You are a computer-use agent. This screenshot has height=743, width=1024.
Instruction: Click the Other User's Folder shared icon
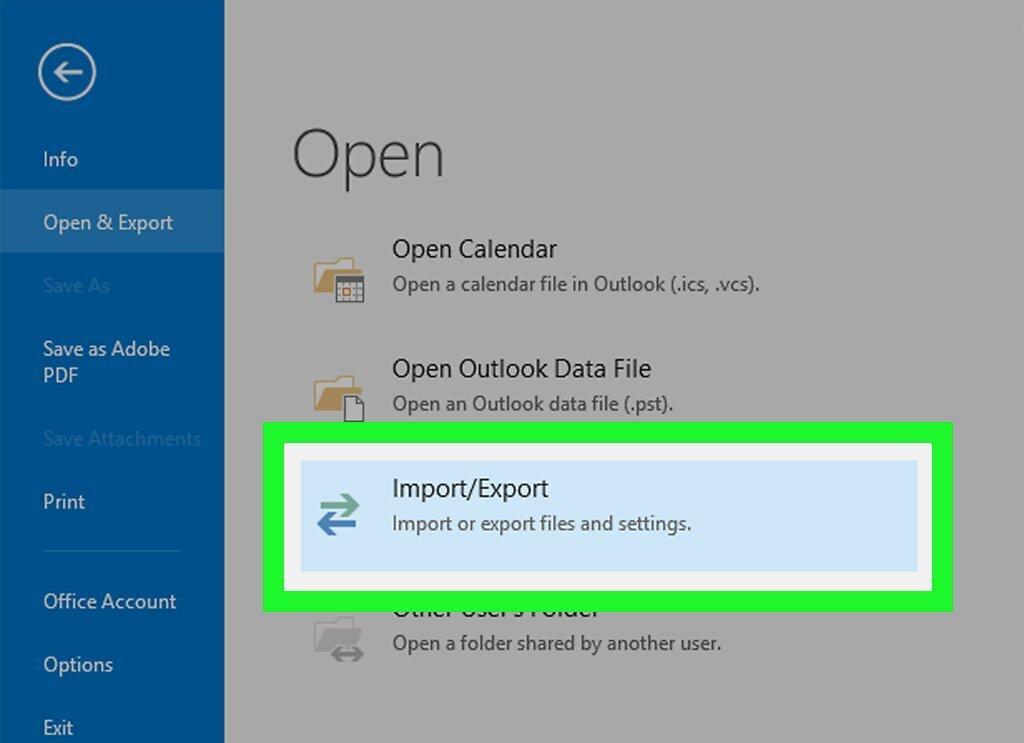pyautogui.click(x=339, y=639)
